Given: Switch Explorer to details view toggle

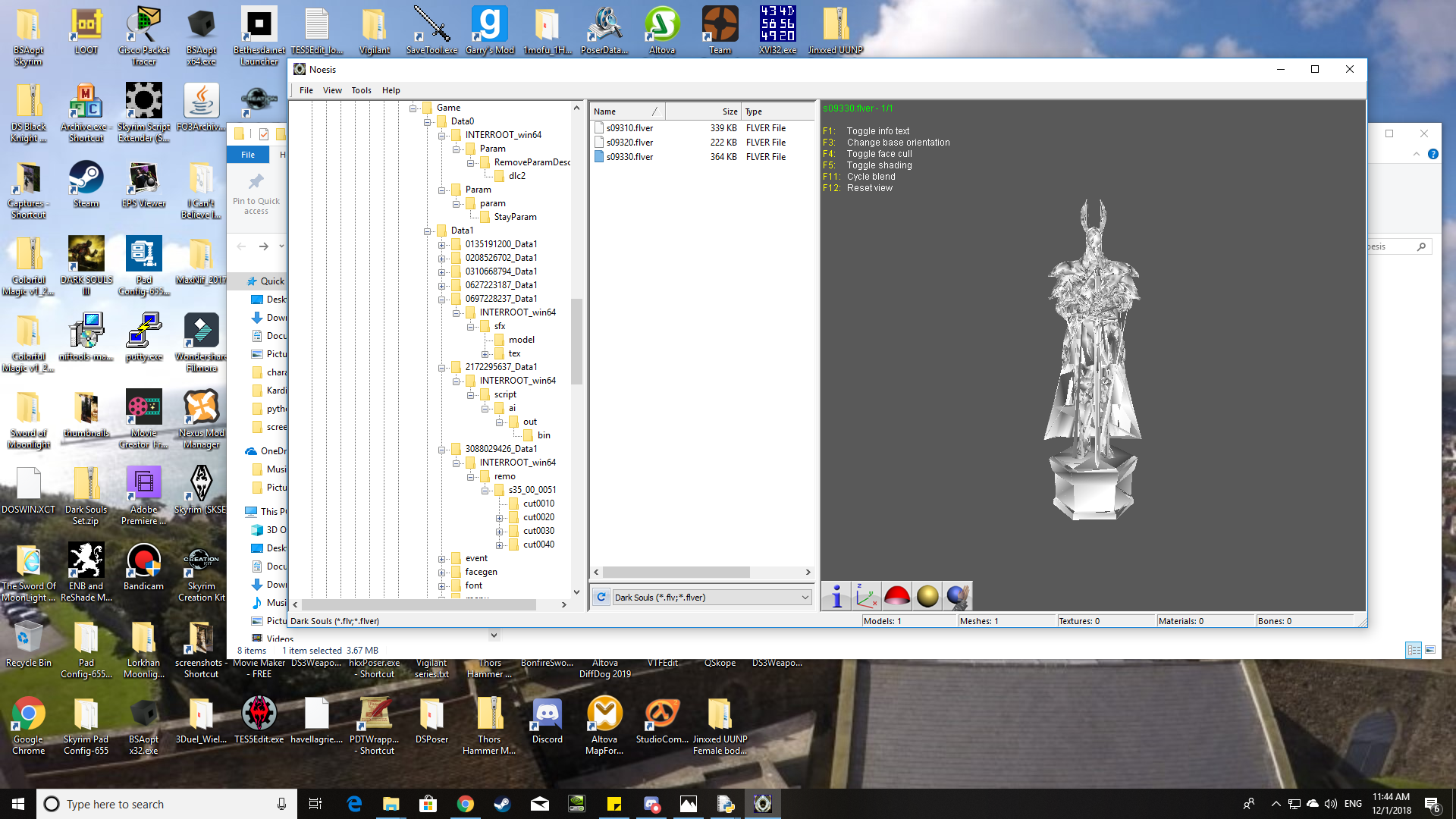Looking at the screenshot, I should [x=1414, y=650].
